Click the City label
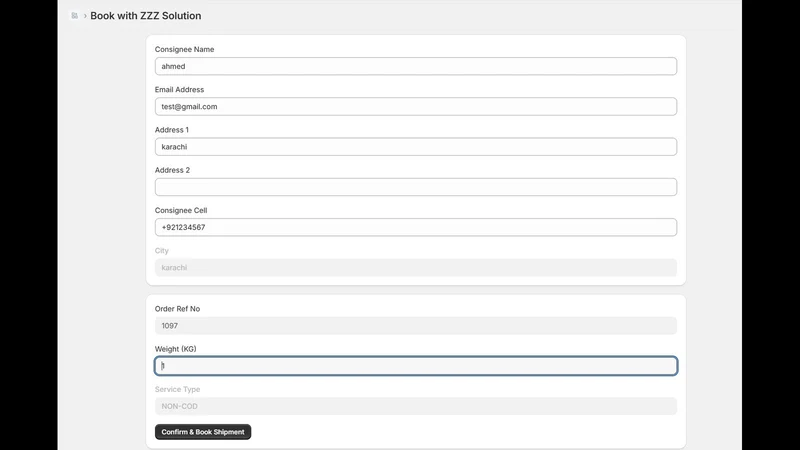This screenshot has width=800, height=450. click(x=161, y=251)
